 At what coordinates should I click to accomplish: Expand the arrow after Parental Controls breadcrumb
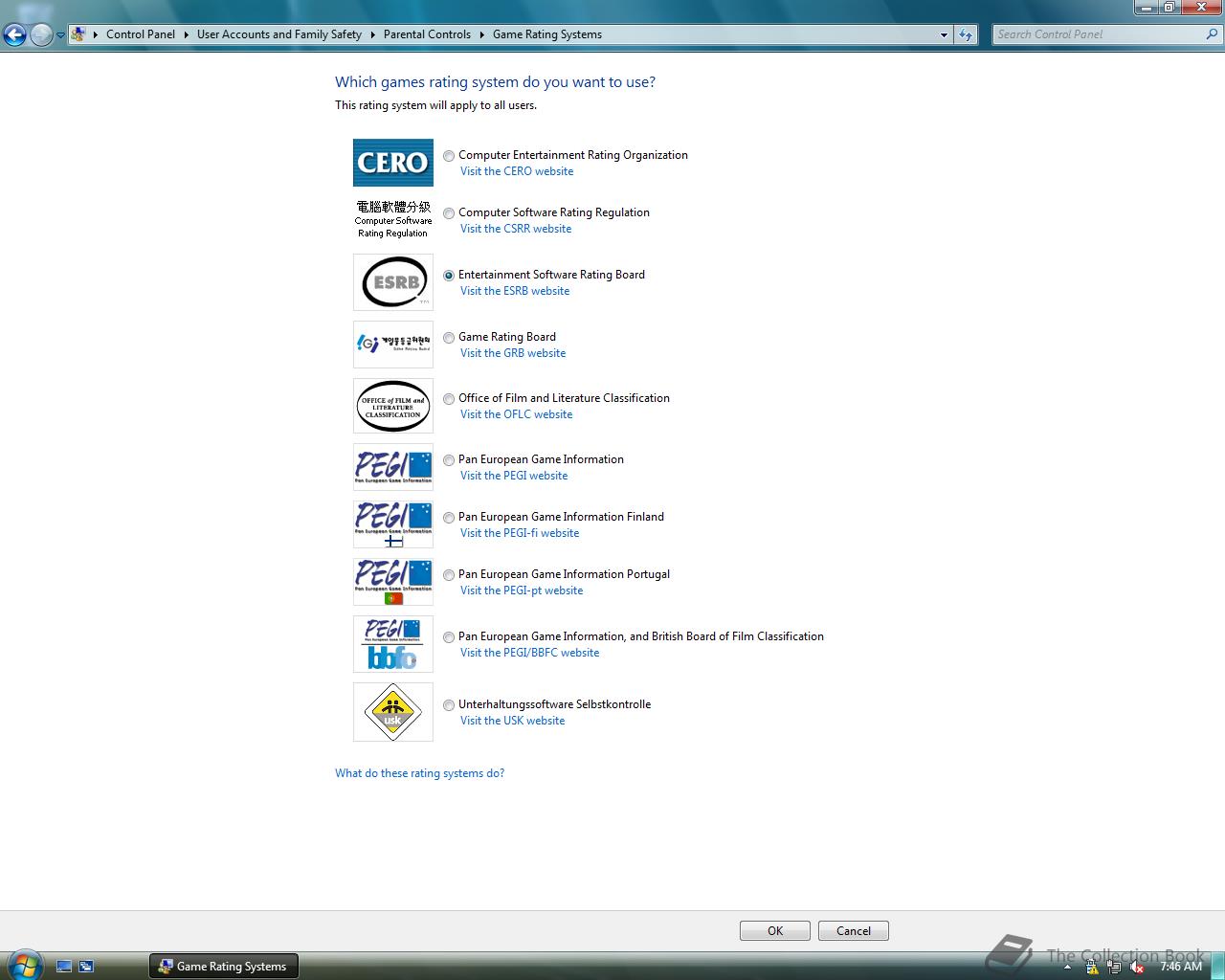(481, 34)
